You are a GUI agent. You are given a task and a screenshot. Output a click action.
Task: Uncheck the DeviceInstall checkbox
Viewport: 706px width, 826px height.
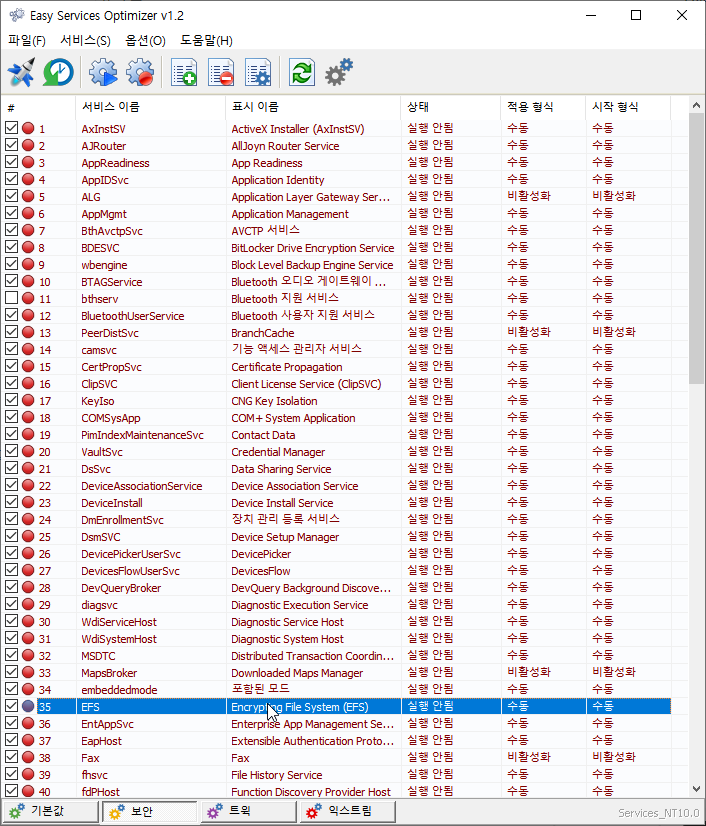coord(12,502)
